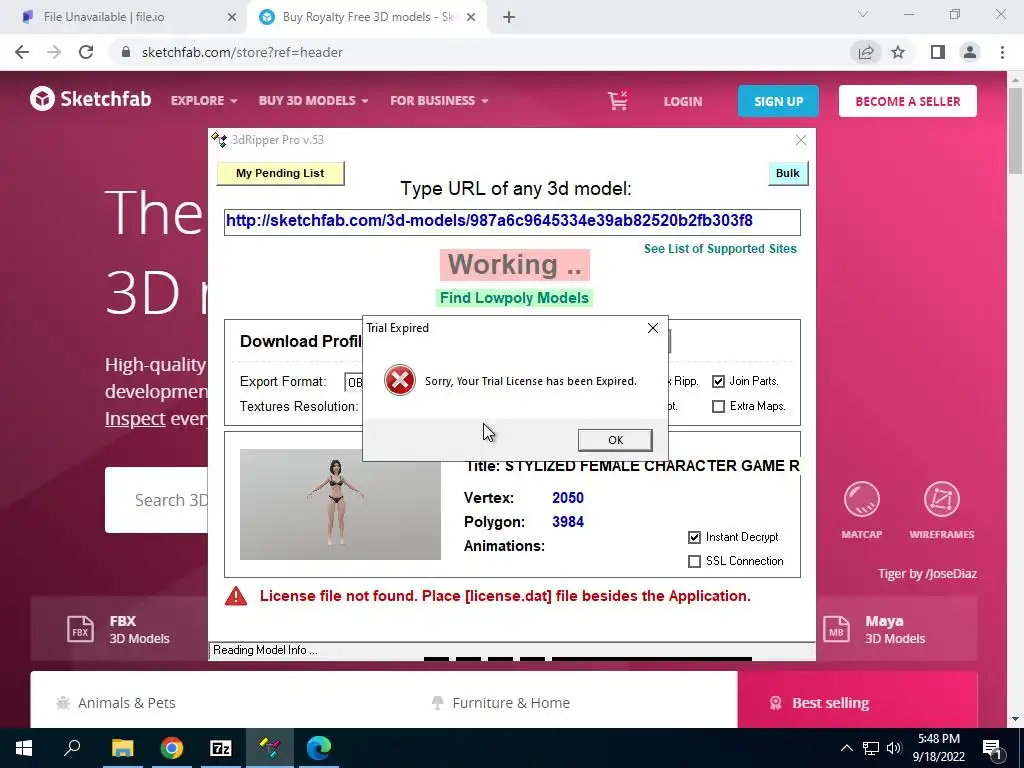Switch to Furniture & Home tab
1024x768 pixels.
(x=501, y=703)
